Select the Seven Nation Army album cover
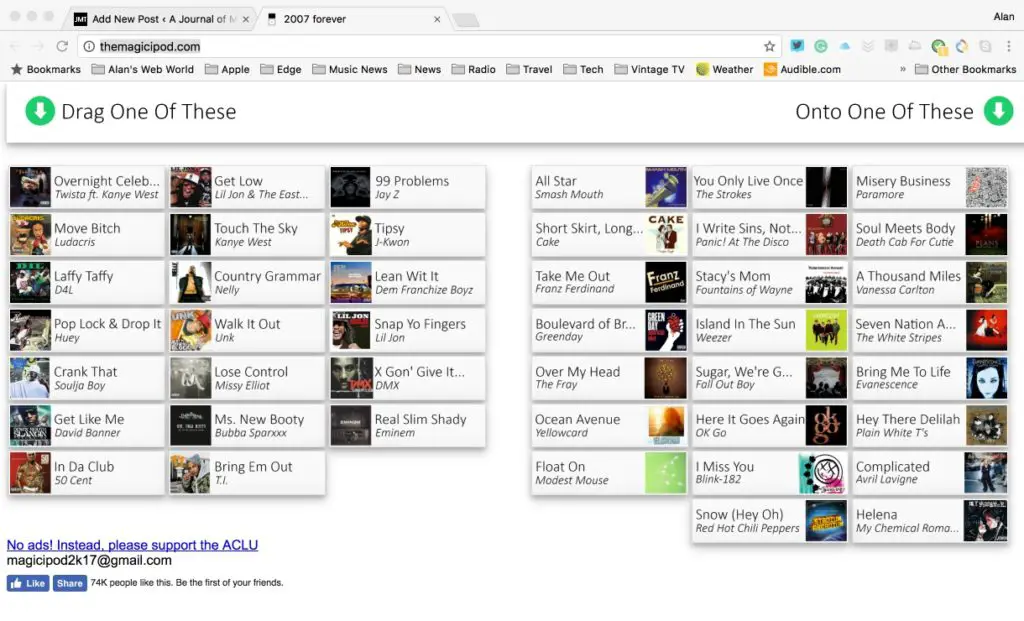The image size is (1024, 621). coord(986,330)
